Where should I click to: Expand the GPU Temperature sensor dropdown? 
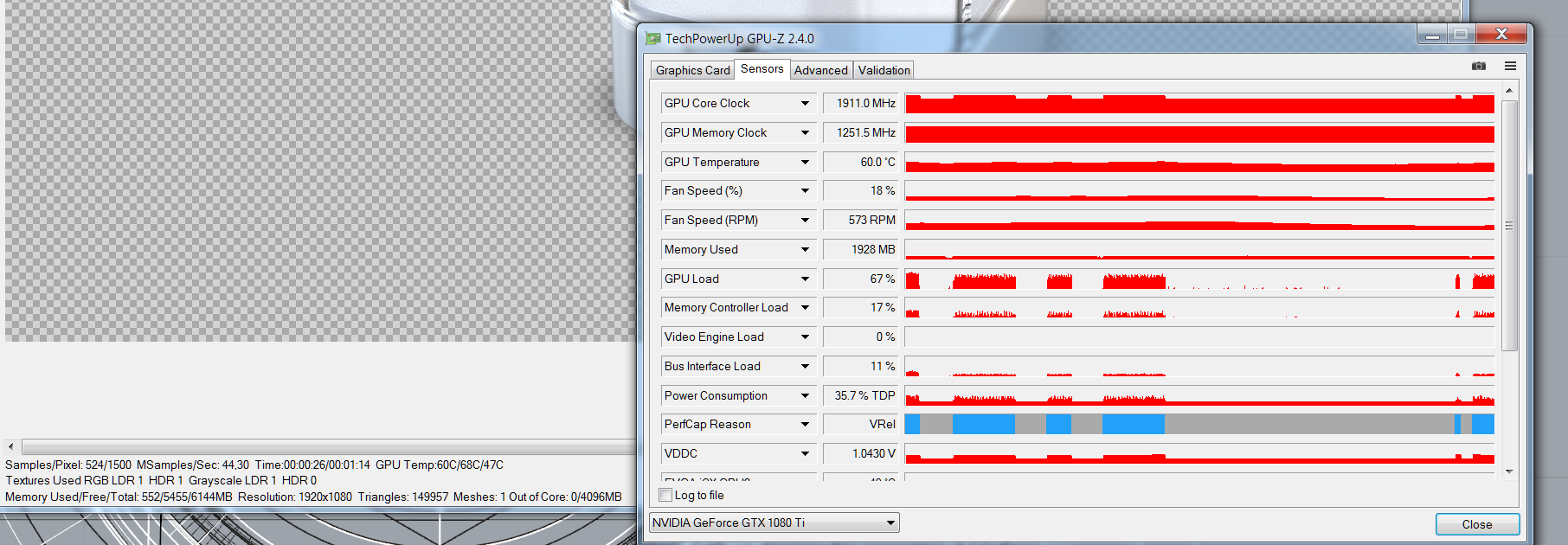click(805, 162)
